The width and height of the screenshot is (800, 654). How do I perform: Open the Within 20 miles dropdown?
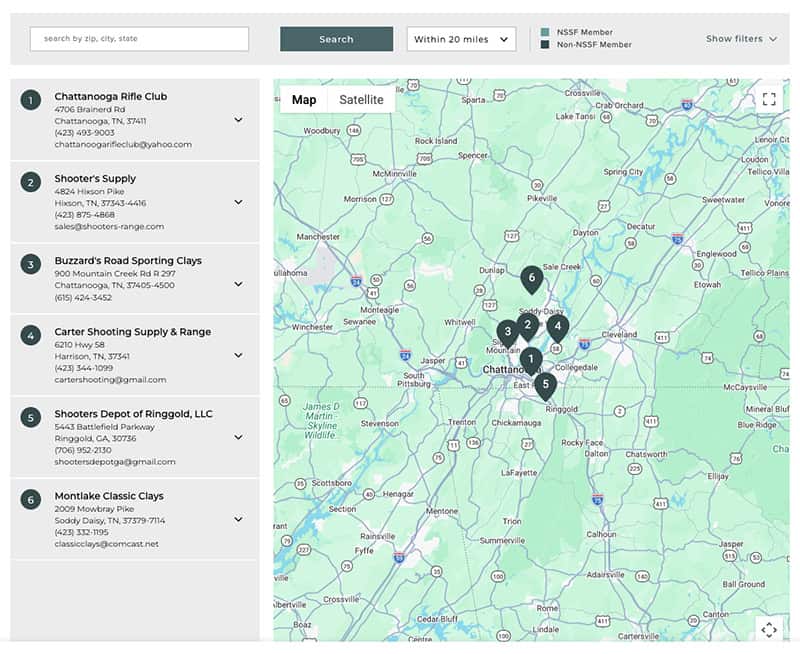pos(461,39)
